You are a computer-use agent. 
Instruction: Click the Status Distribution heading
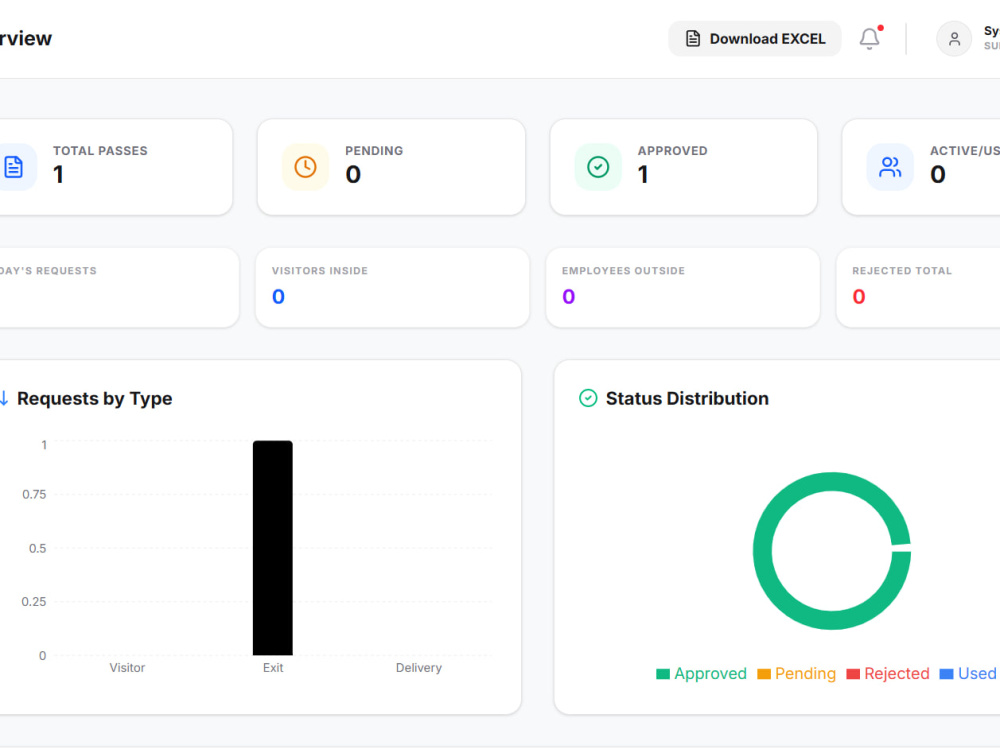click(x=687, y=399)
